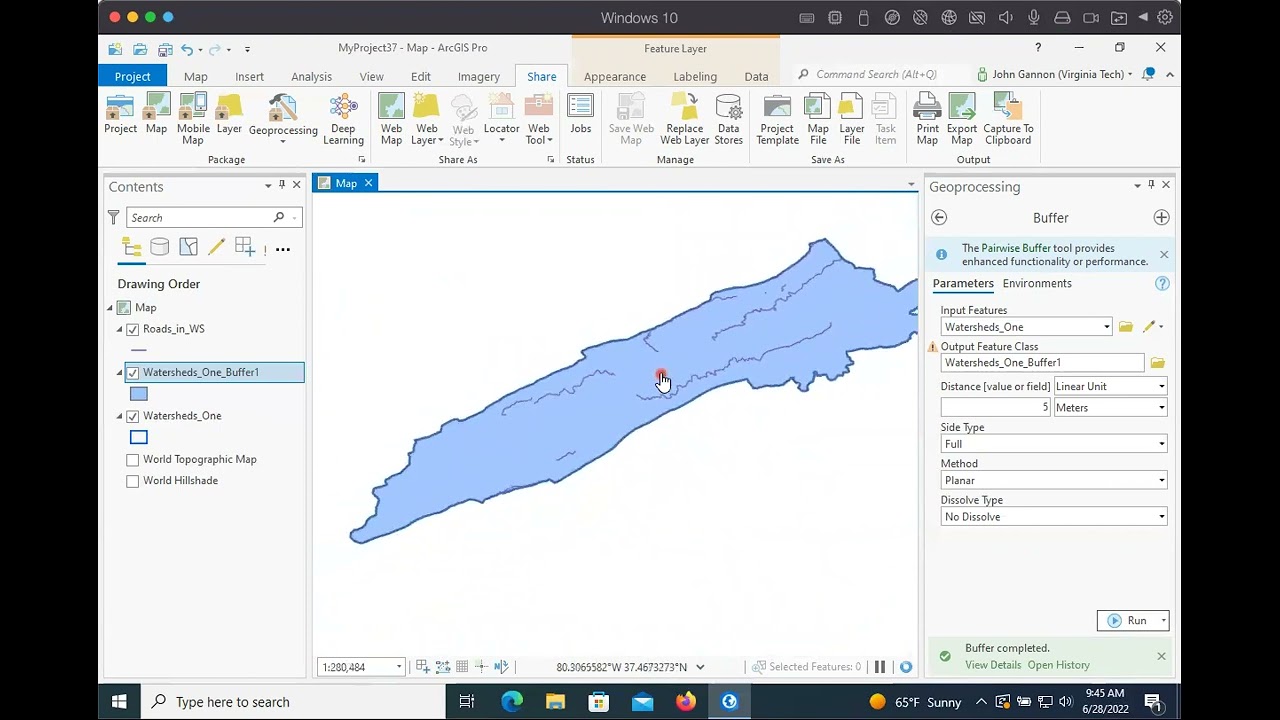Pause map drawing
Screen dimensions: 1280x720
coord(880,667)
